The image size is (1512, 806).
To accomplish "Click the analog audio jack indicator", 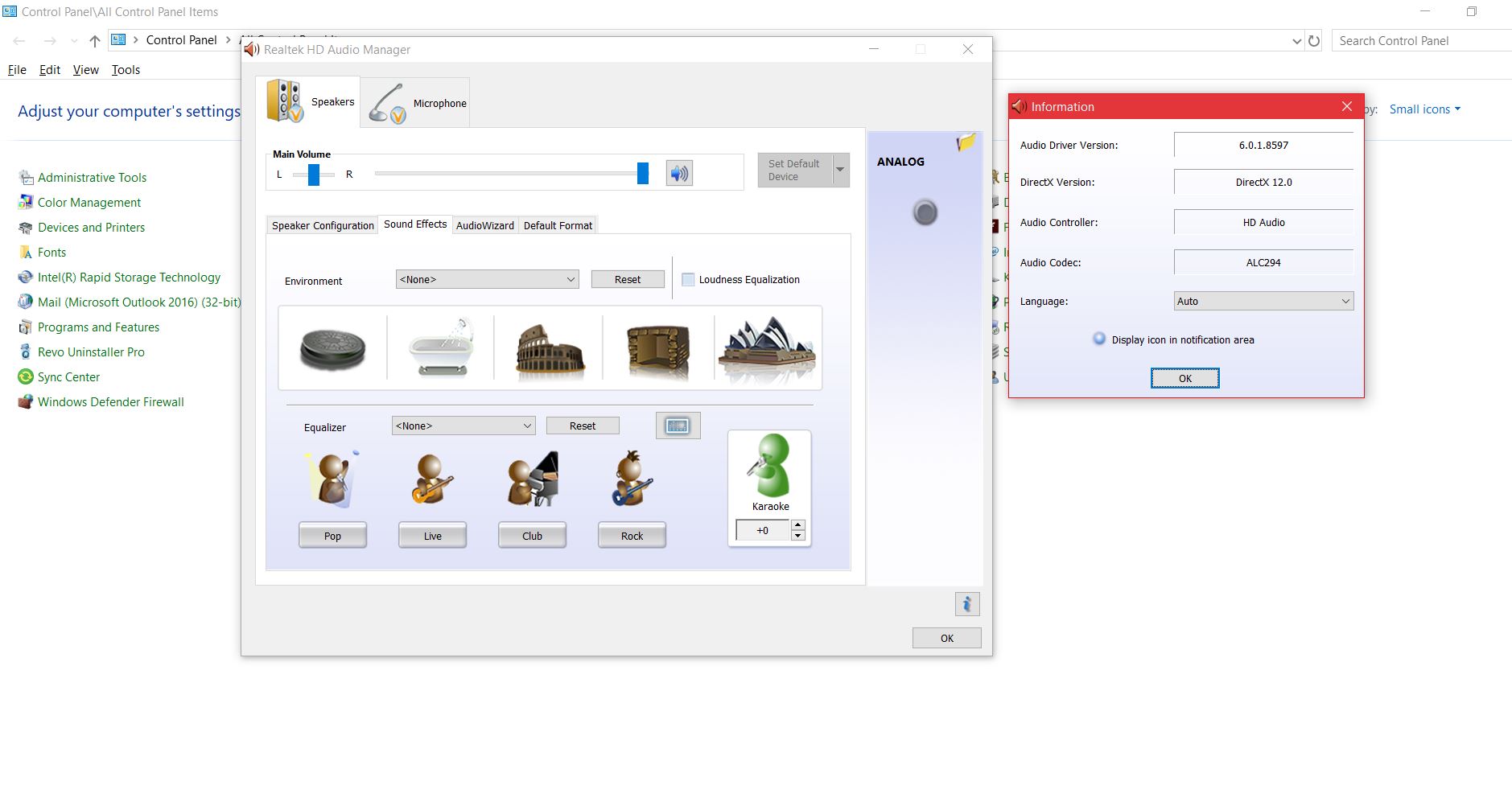I will (x=925, y=212).
